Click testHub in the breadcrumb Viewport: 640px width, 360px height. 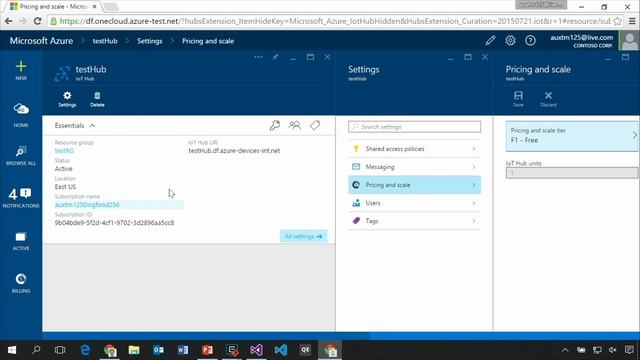105,41
